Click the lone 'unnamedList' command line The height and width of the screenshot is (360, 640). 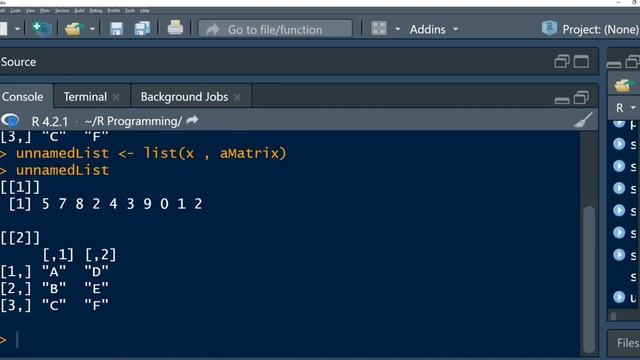pyautogui.click(x=62, y=170)
